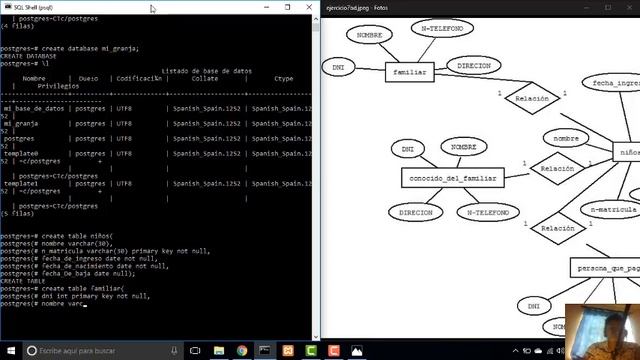Image resolution: width=640 pixels, height=360 pixels.
Task: Click the 'Listado de base de datos' heading
Action: coord(207,71)
